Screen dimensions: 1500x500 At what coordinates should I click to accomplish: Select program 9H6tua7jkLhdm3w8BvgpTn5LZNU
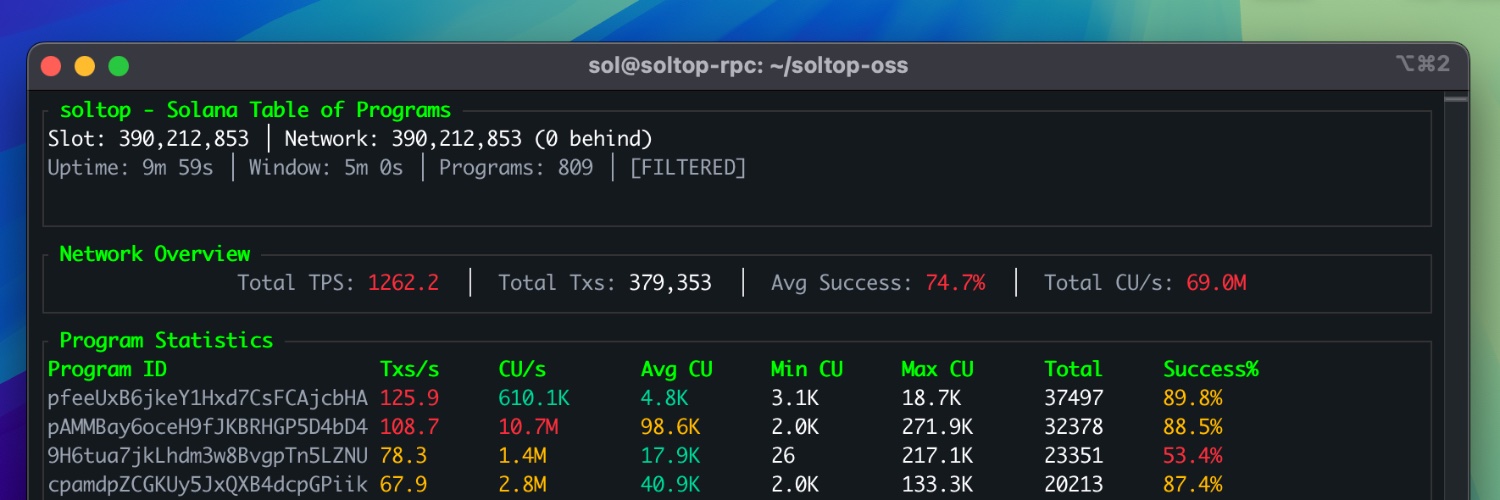tap(208, 456)
